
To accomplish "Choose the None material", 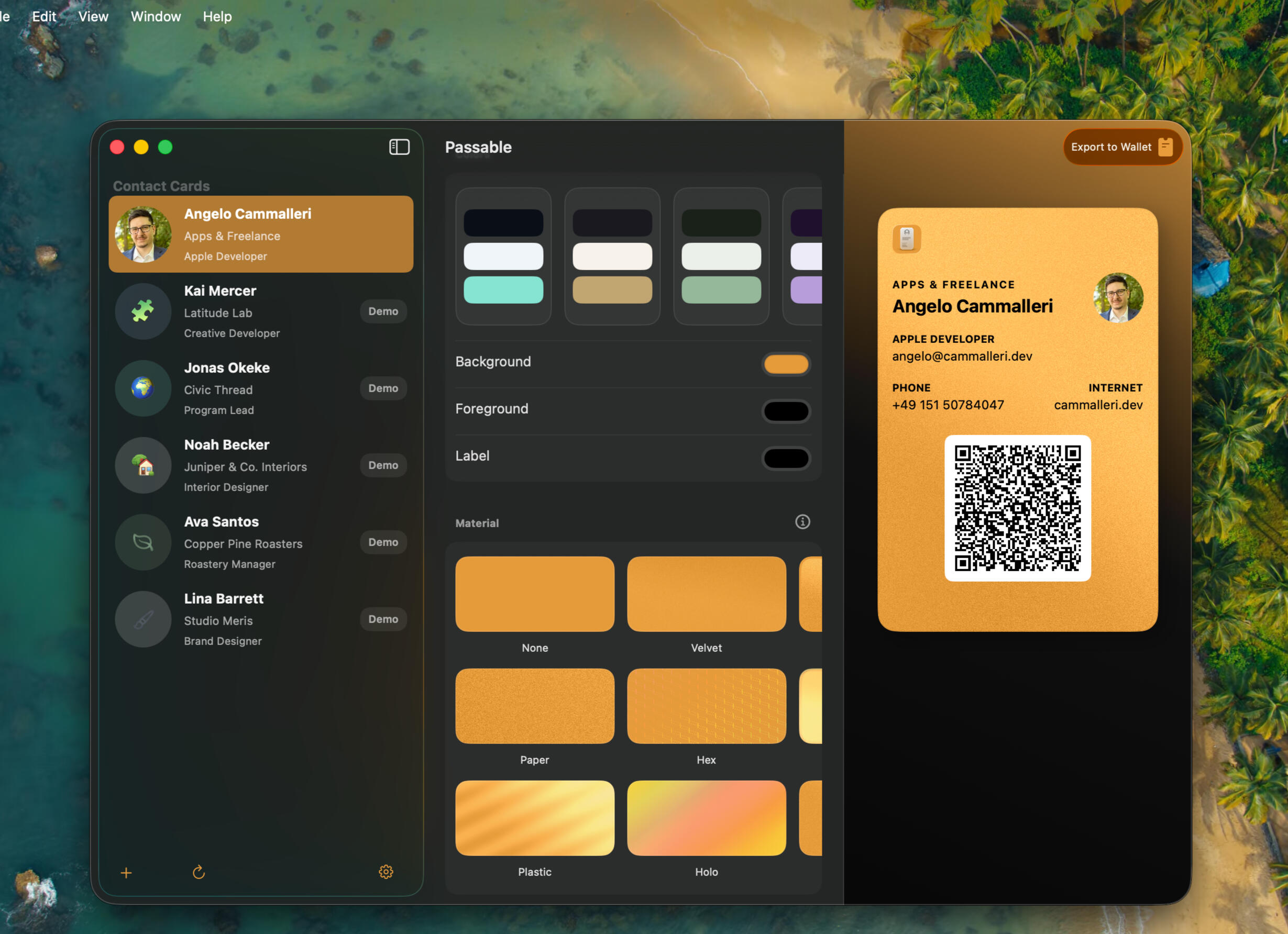I will pyautogui.click(x=535, y=594).
